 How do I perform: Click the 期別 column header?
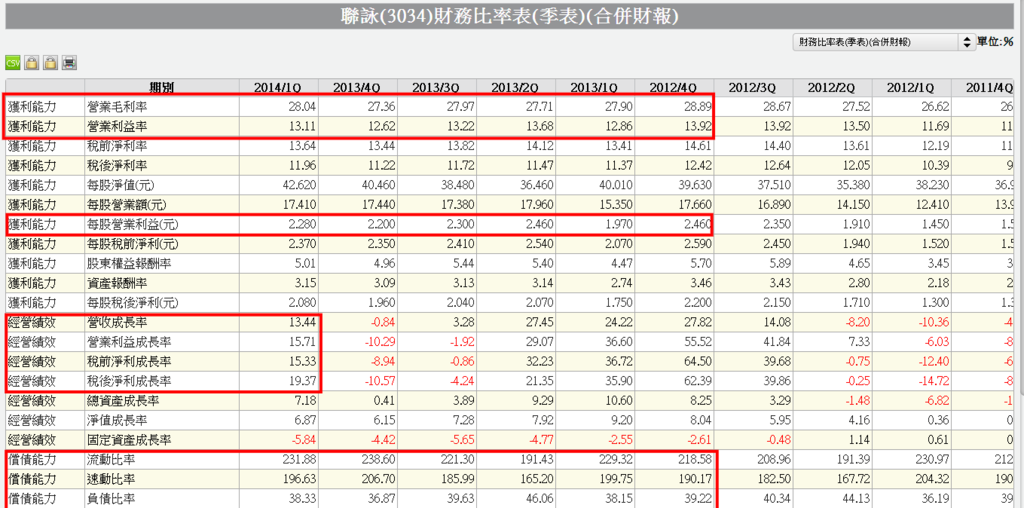(x=161, y=87)
